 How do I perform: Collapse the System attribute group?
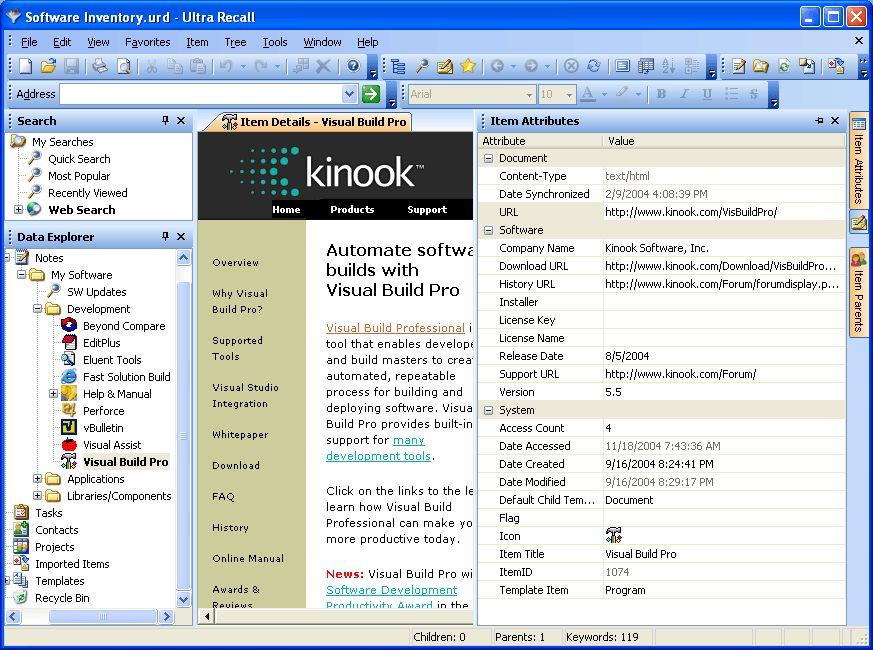(488, 410)
